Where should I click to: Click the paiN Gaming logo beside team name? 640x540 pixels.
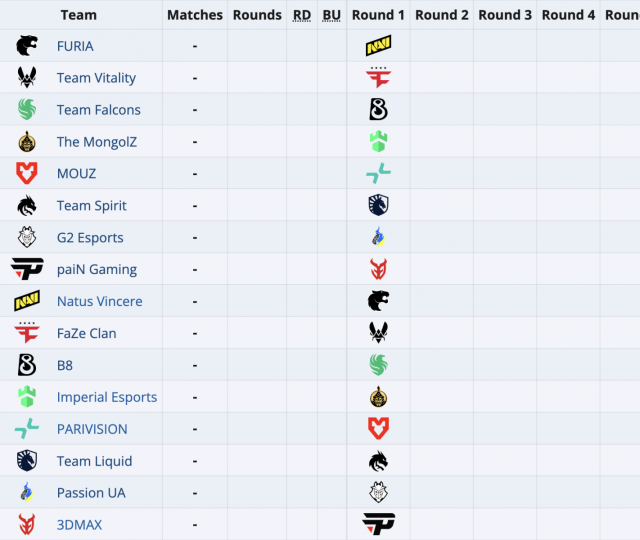click(27, 269)
